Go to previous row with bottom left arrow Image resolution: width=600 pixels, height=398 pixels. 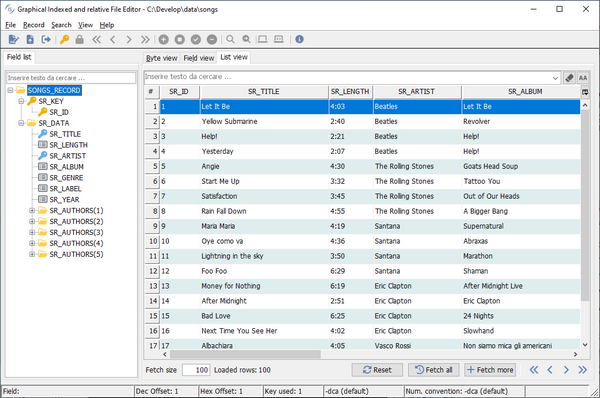coord(550,370)
